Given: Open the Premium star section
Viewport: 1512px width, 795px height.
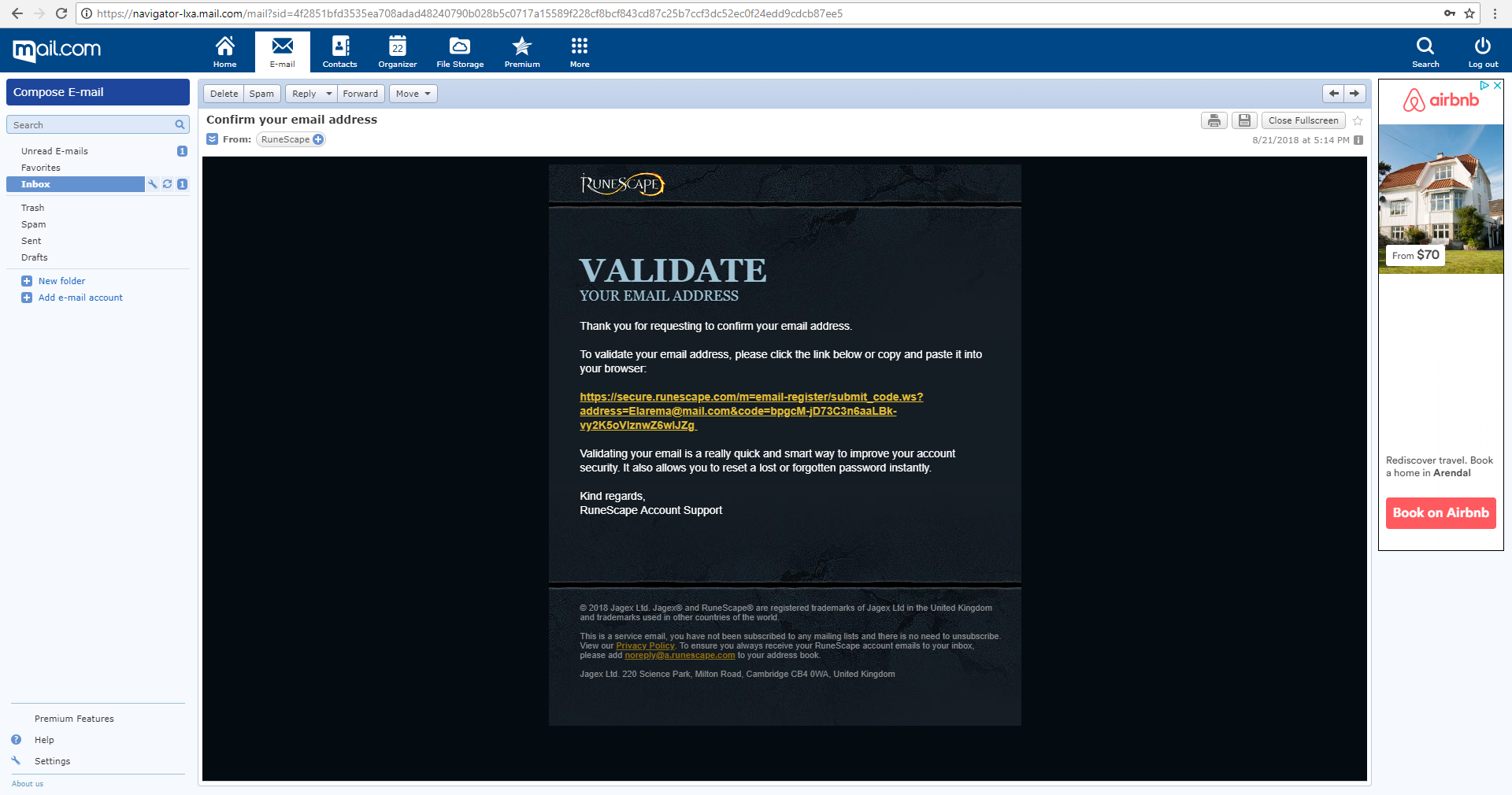Looking at the screenshot, I should 522,52.
